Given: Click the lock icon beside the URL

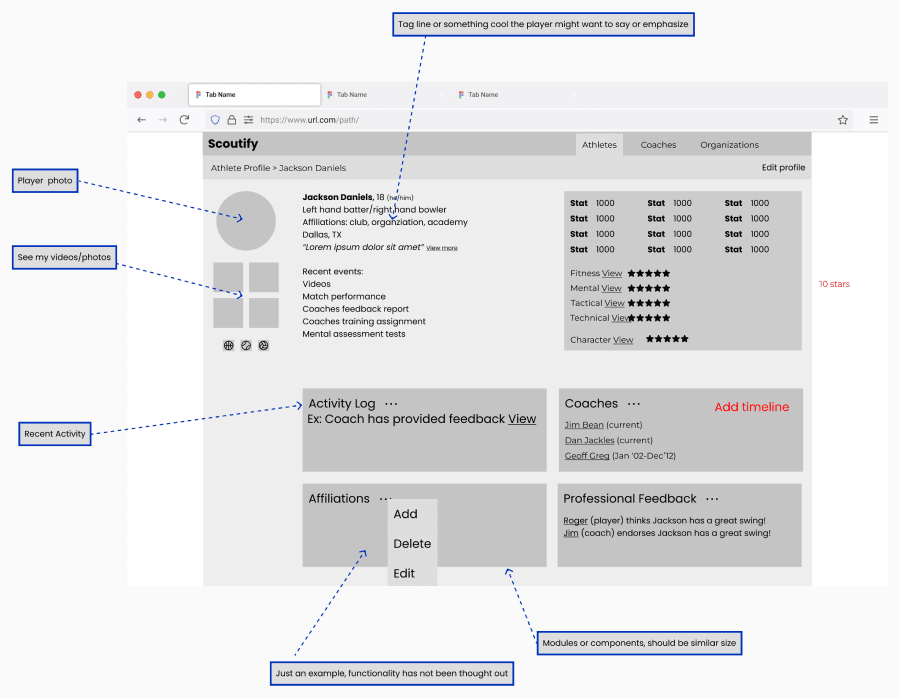Looking at the screenshot, I should [x=231, y=120].
